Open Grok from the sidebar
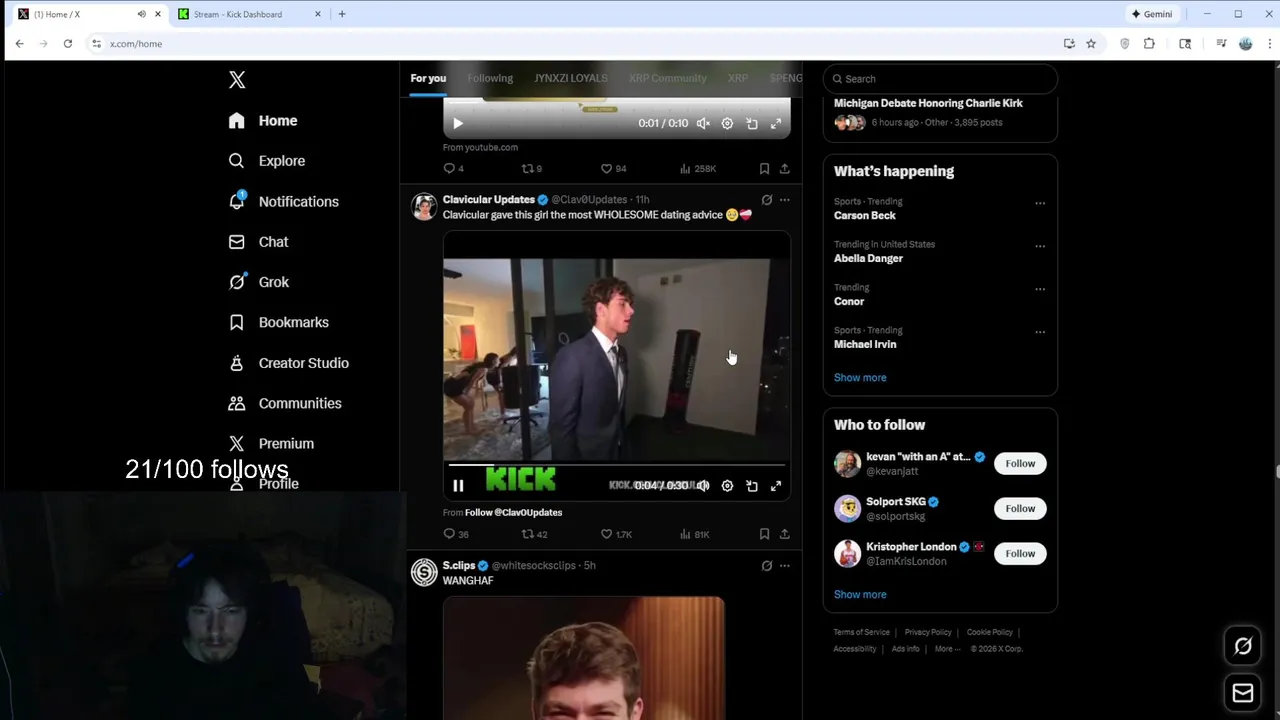 click(258, 282)
